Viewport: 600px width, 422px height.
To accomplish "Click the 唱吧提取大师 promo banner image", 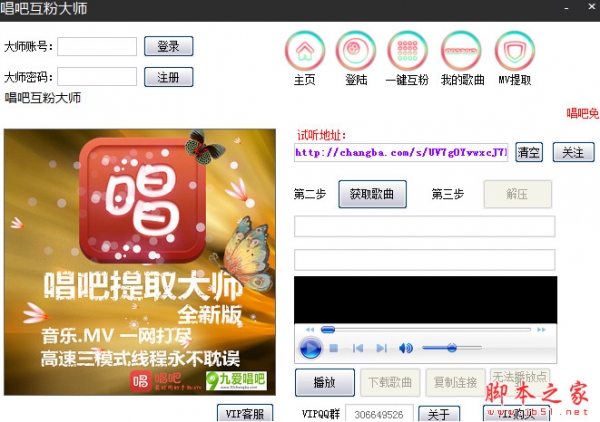I will pyautogui.click(x=140, y=262).
